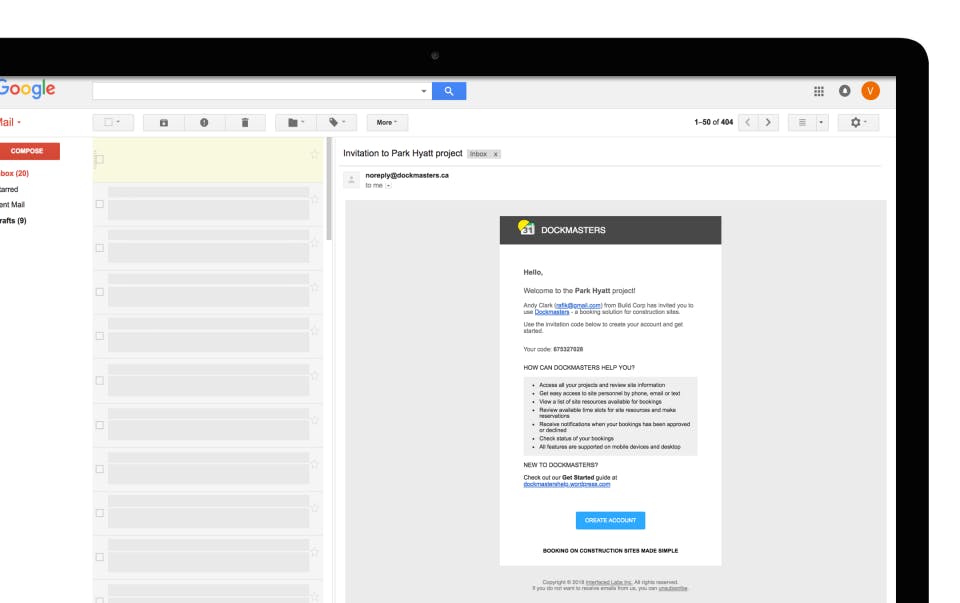The width and height of the screenshot is (960, 603).
Task: Open the Inbox (20) folder
Action: pos(15,174)
